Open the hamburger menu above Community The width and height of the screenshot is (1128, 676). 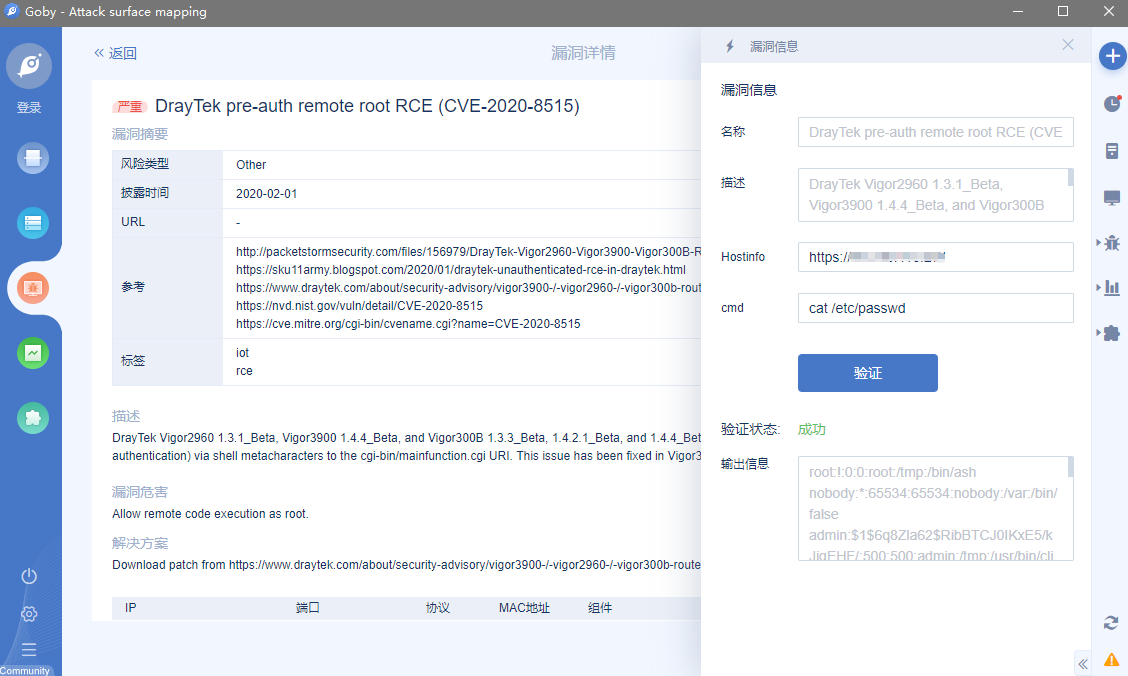click(29, 649)
